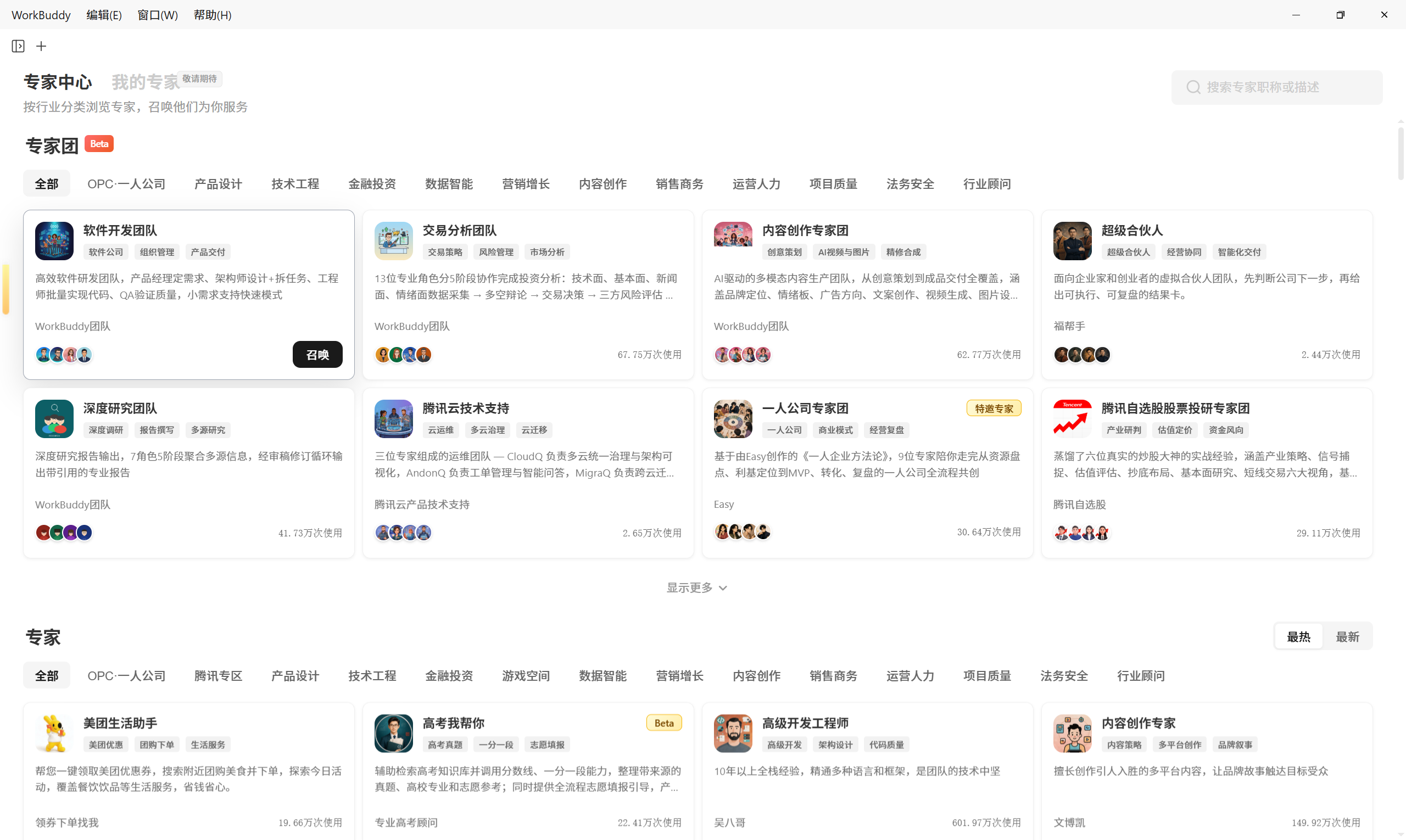Click 特邀专家 badge on 一人公司专家团
The height and width of the screenshot is (840, 1406).
994,408
